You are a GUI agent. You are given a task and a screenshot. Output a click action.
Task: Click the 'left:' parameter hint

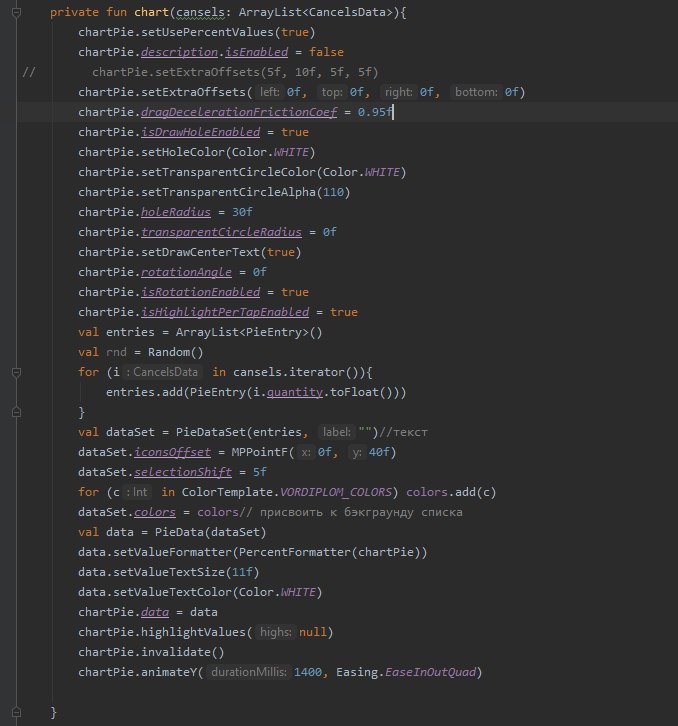coord(269,92)
